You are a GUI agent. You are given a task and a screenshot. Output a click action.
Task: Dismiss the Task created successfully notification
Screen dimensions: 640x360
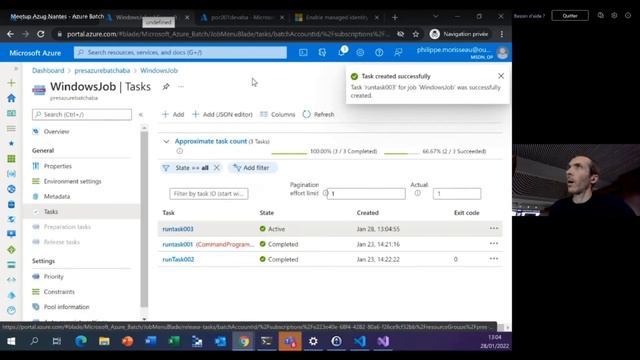pyautogui.click(x=501, y=76)
